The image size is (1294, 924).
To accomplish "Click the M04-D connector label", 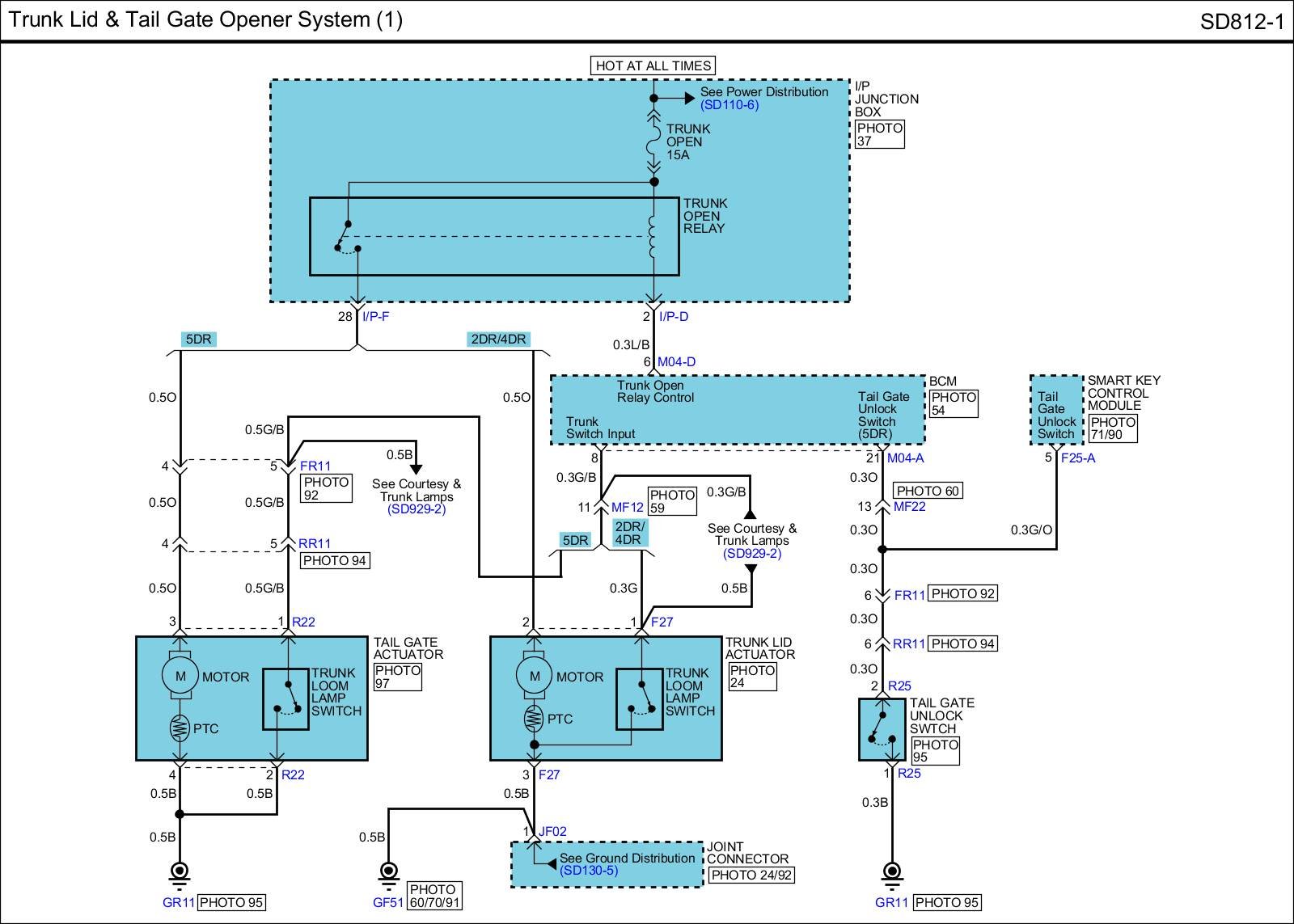I will [x=676, y=362].
